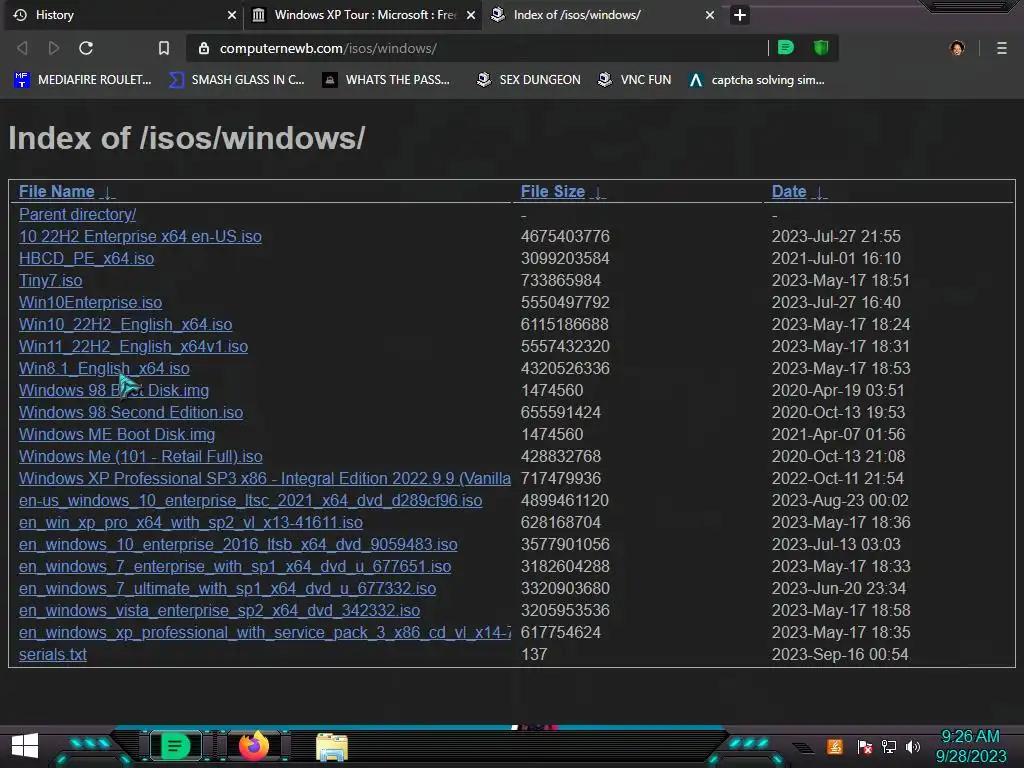The height and width of the screenshot is (768, 1024).
Task: Open a new tab with the plus button
Action: (x=739, y=15)
